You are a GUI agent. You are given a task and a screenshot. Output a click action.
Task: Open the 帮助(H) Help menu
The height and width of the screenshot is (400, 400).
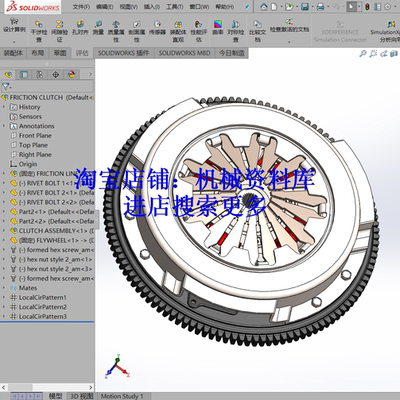coord(225,7)
